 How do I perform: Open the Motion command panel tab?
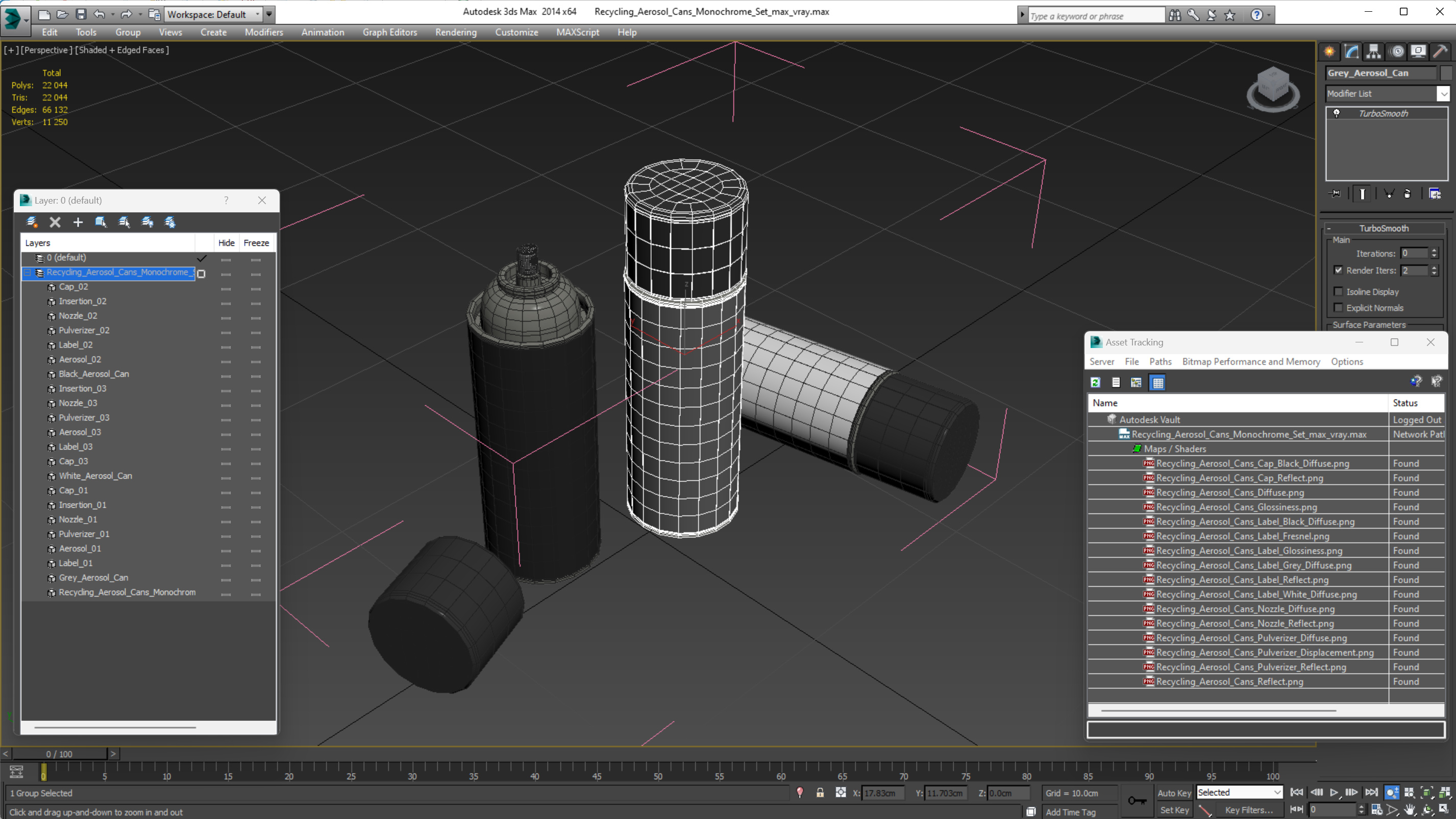(x=1397, y=52)
